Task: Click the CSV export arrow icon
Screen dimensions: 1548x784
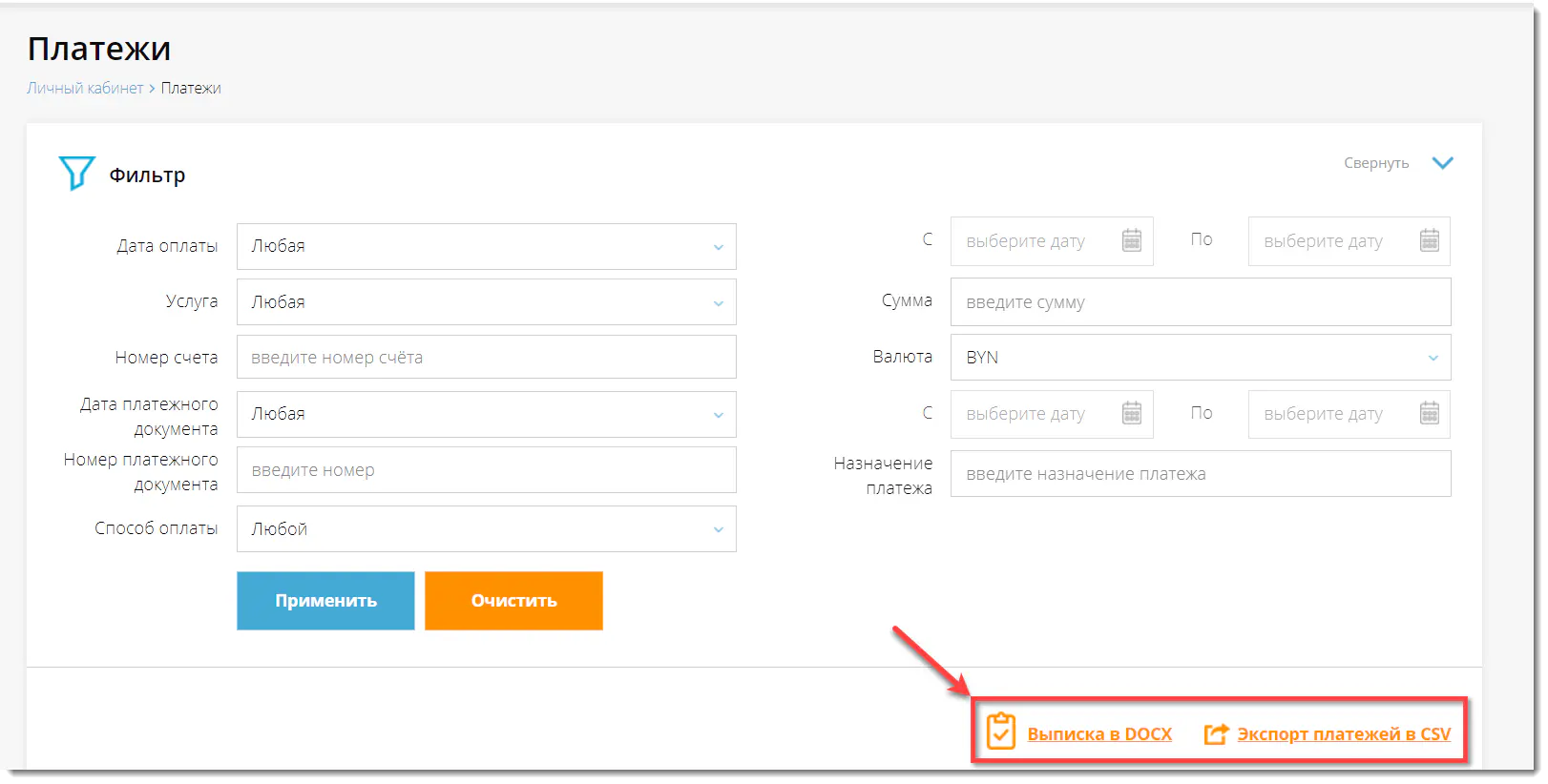Action: [x=1215, y=733]
